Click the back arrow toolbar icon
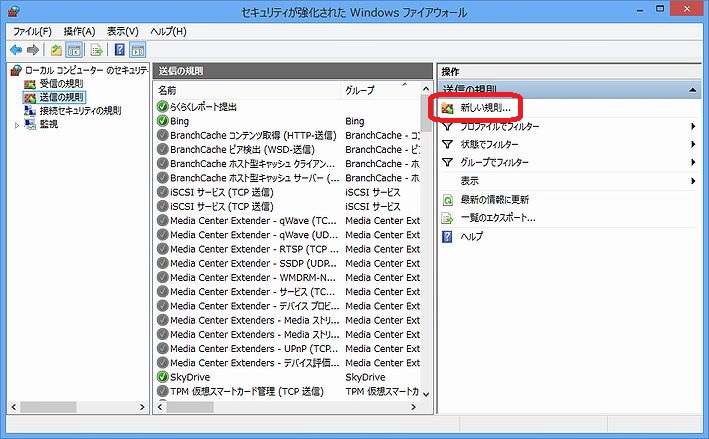 (16, 50)
